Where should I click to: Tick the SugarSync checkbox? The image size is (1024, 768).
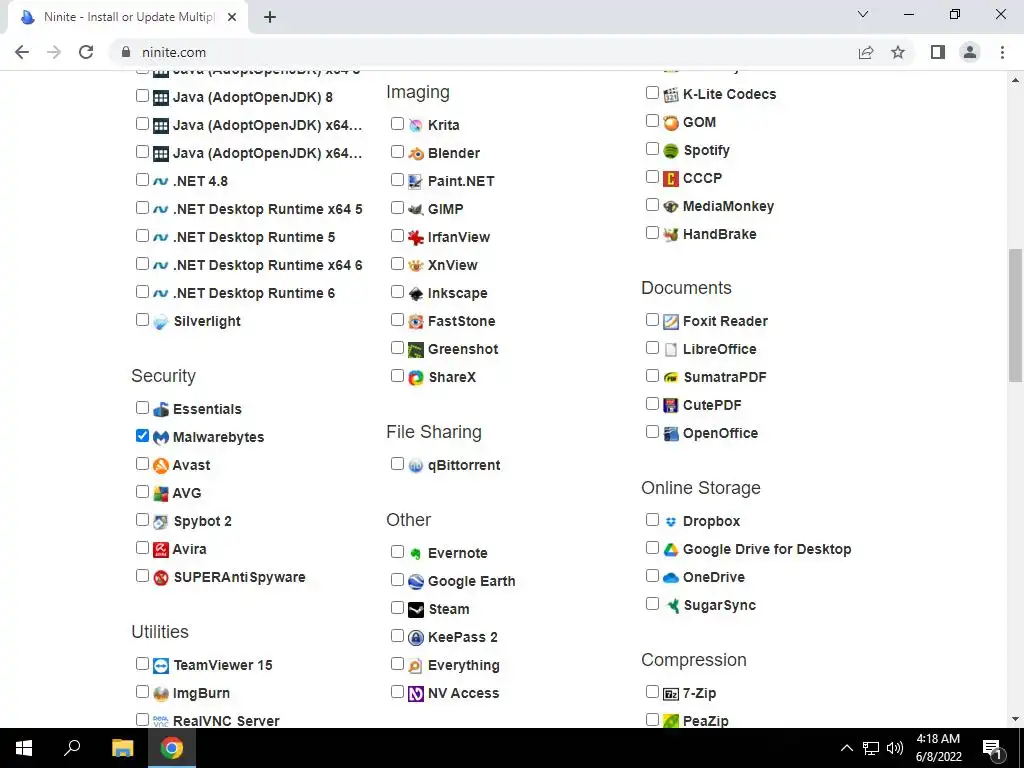coord(652,603)
